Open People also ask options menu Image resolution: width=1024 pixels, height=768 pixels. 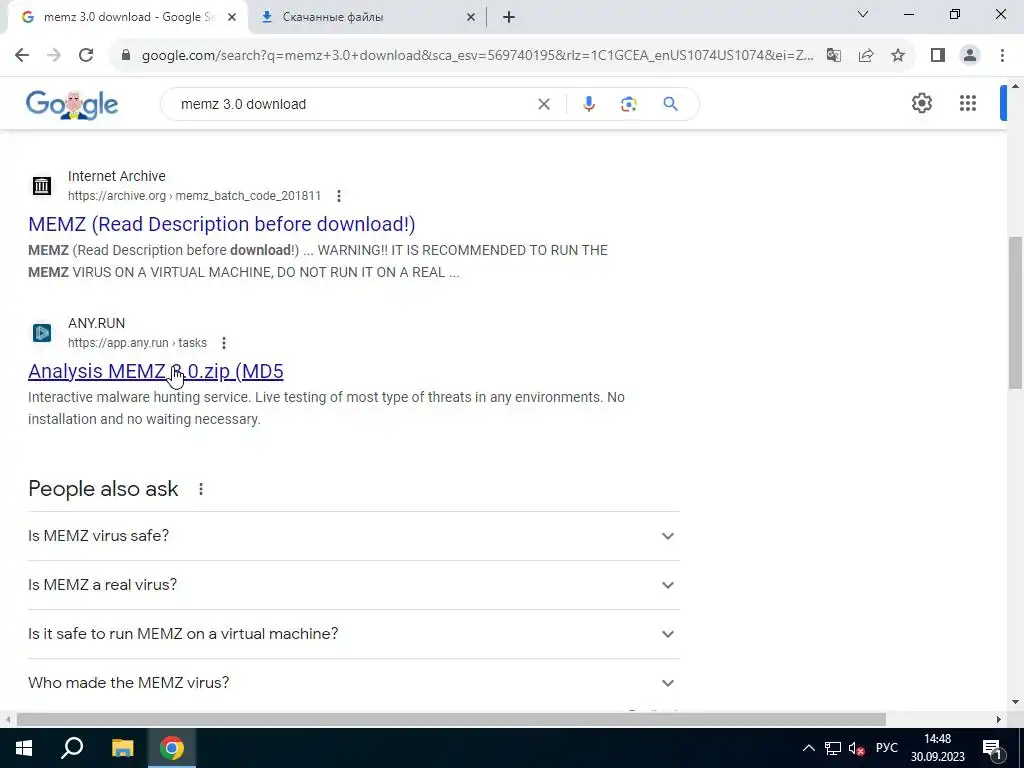point(200,489)
